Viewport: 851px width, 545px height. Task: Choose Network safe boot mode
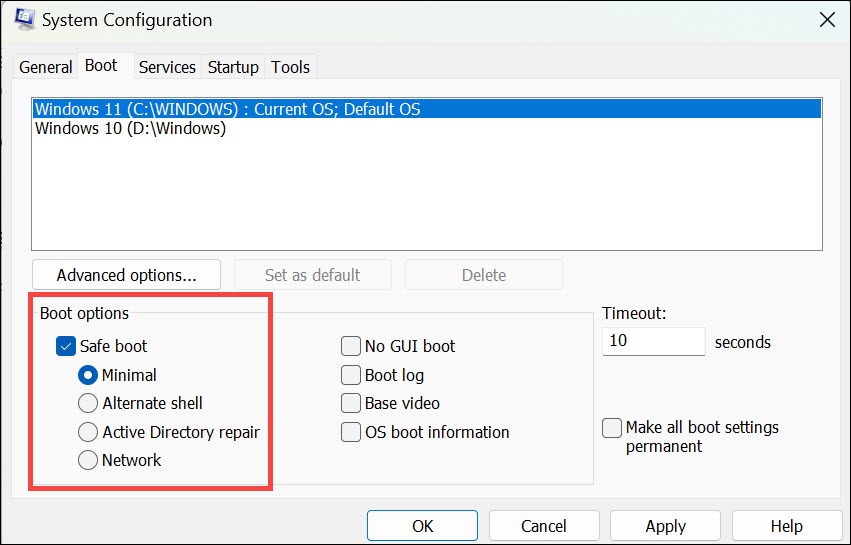click(x=88, y=460)
